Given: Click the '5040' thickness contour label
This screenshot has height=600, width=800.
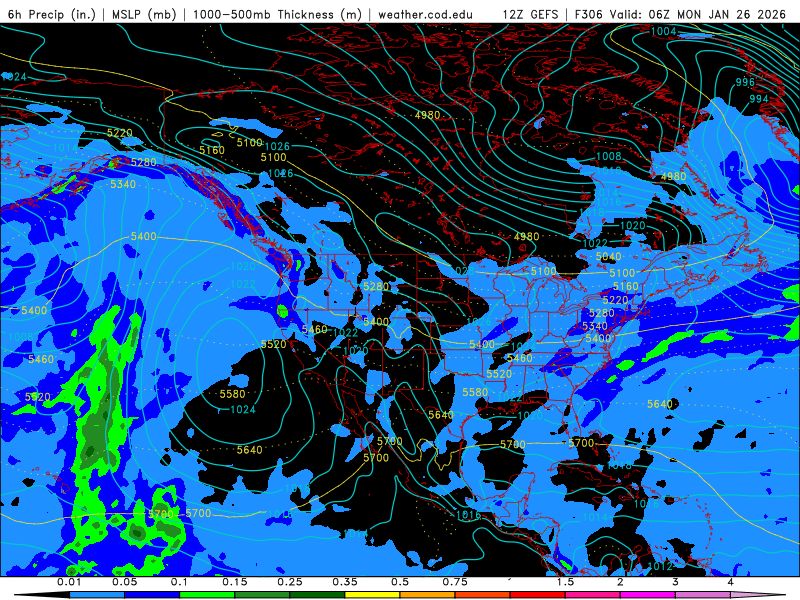Looking at the screenshot, I should 608,256.
